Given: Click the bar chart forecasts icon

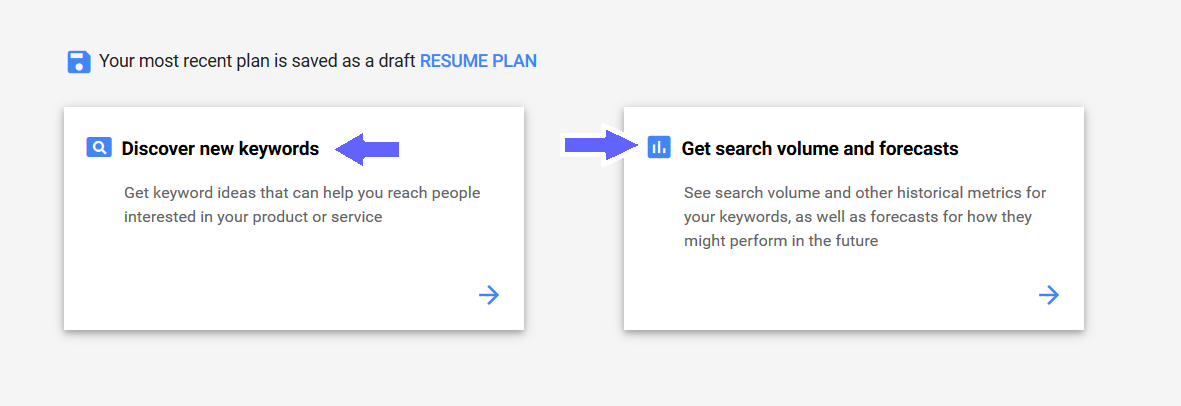Looking at the screenshot, I should click(659, 147).
